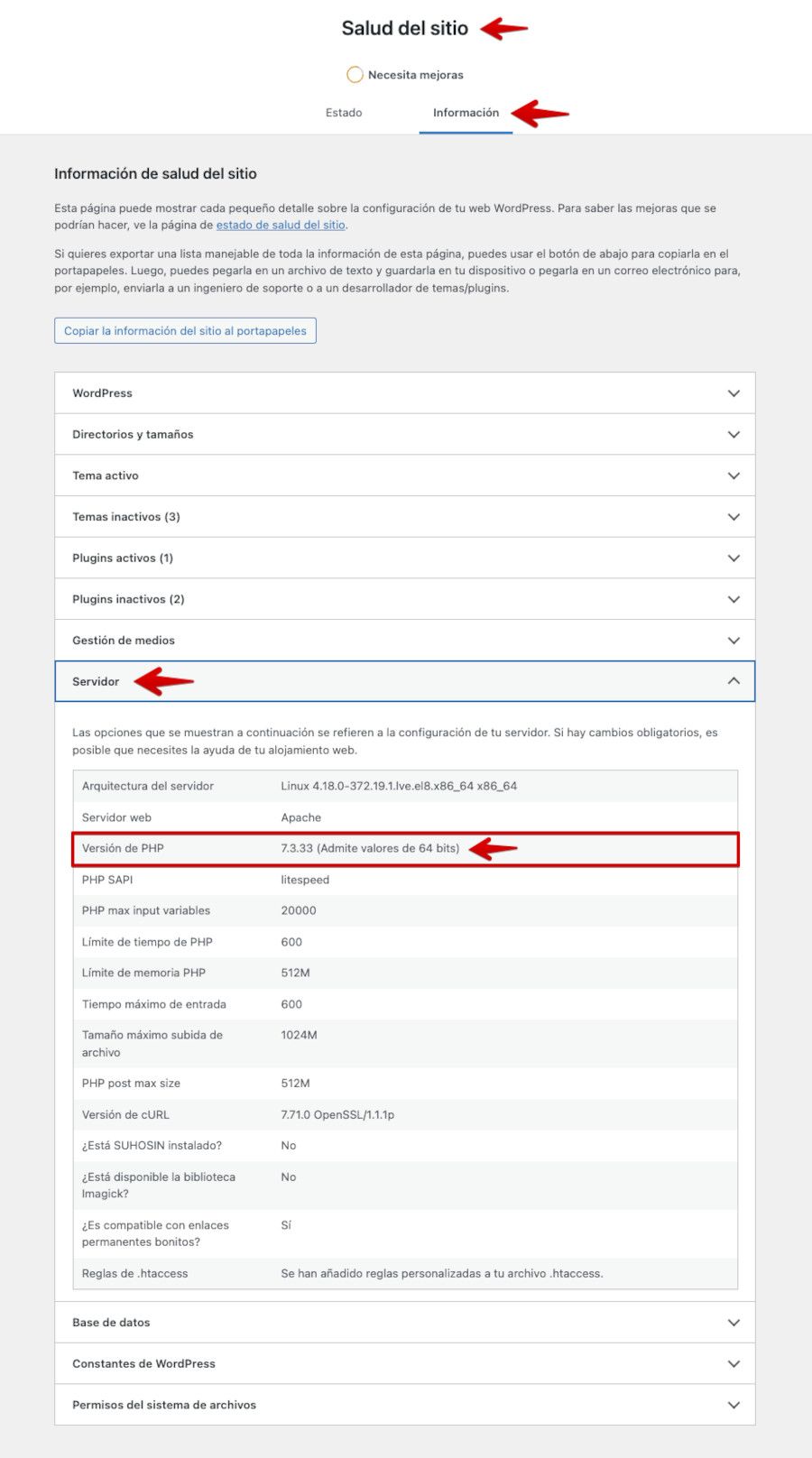Click 'Tiempo máximo de entrada' label
Image resolution: width=812 pixels, height=1458 pixels.
pos(154,1004)
